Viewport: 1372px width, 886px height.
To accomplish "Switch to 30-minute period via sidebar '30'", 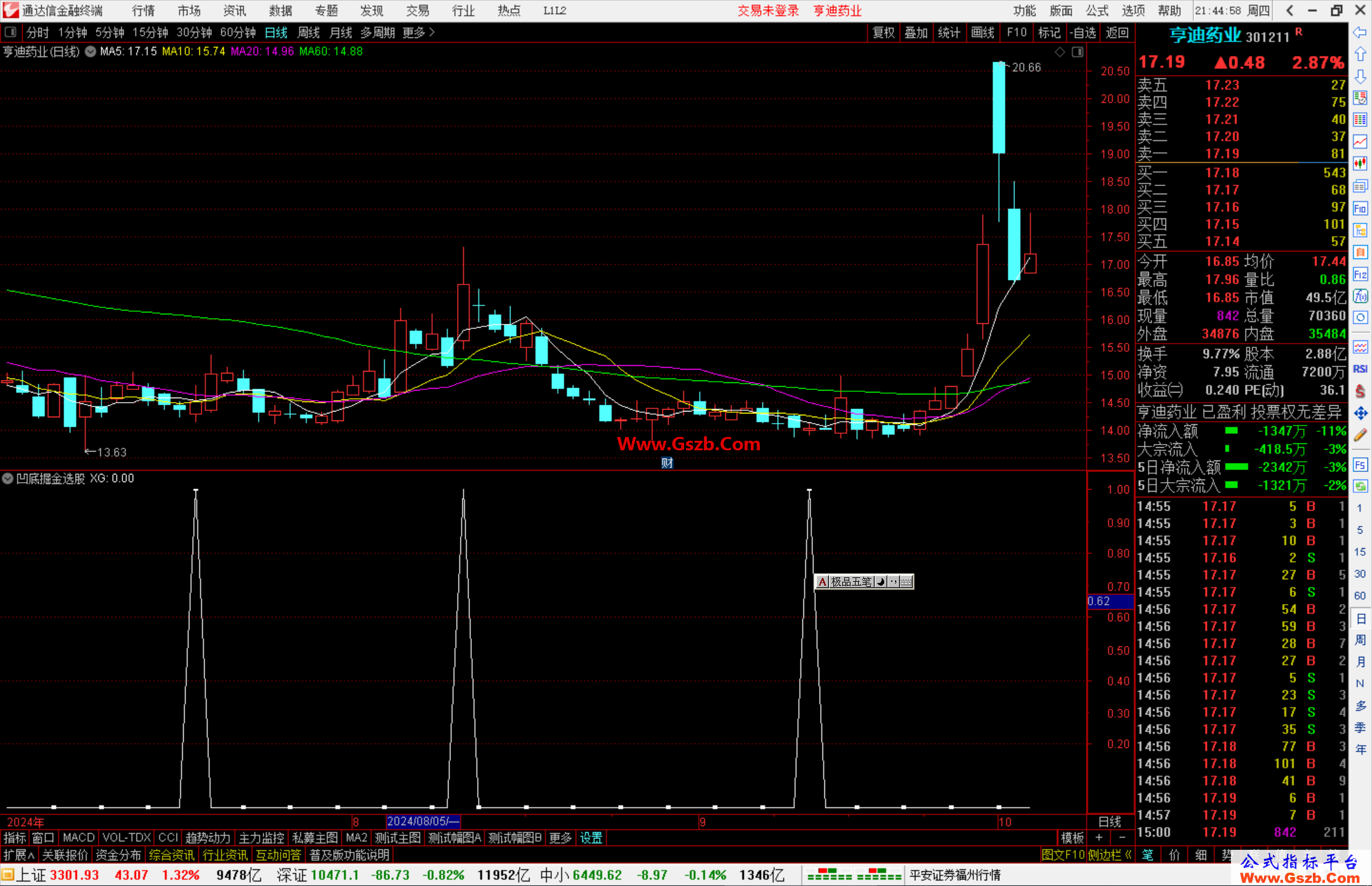I will pyautogui.click(x=1359, y=574).
